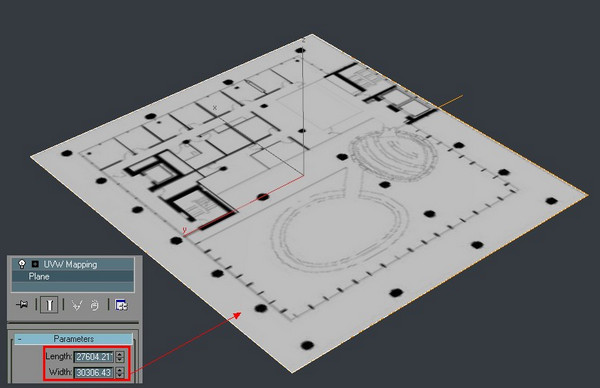
Task: Increase Width with the spinner up arrow
Action: [120, 370]
